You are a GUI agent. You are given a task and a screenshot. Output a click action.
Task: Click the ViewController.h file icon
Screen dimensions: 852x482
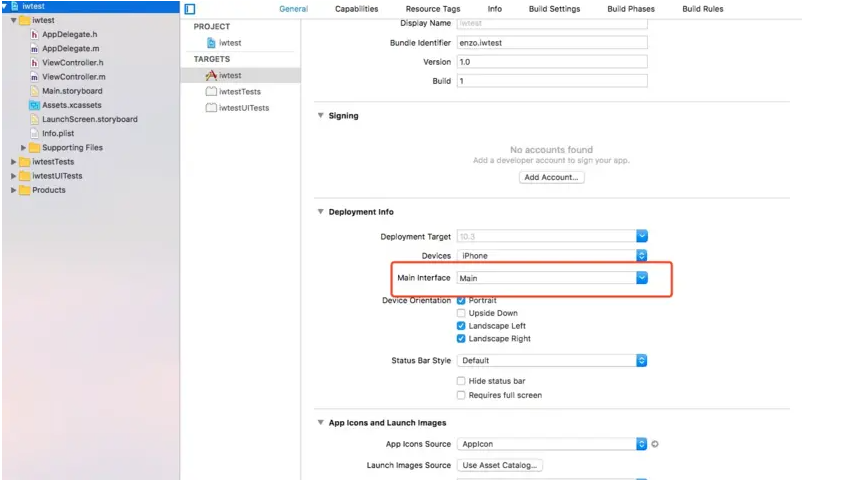34,62
